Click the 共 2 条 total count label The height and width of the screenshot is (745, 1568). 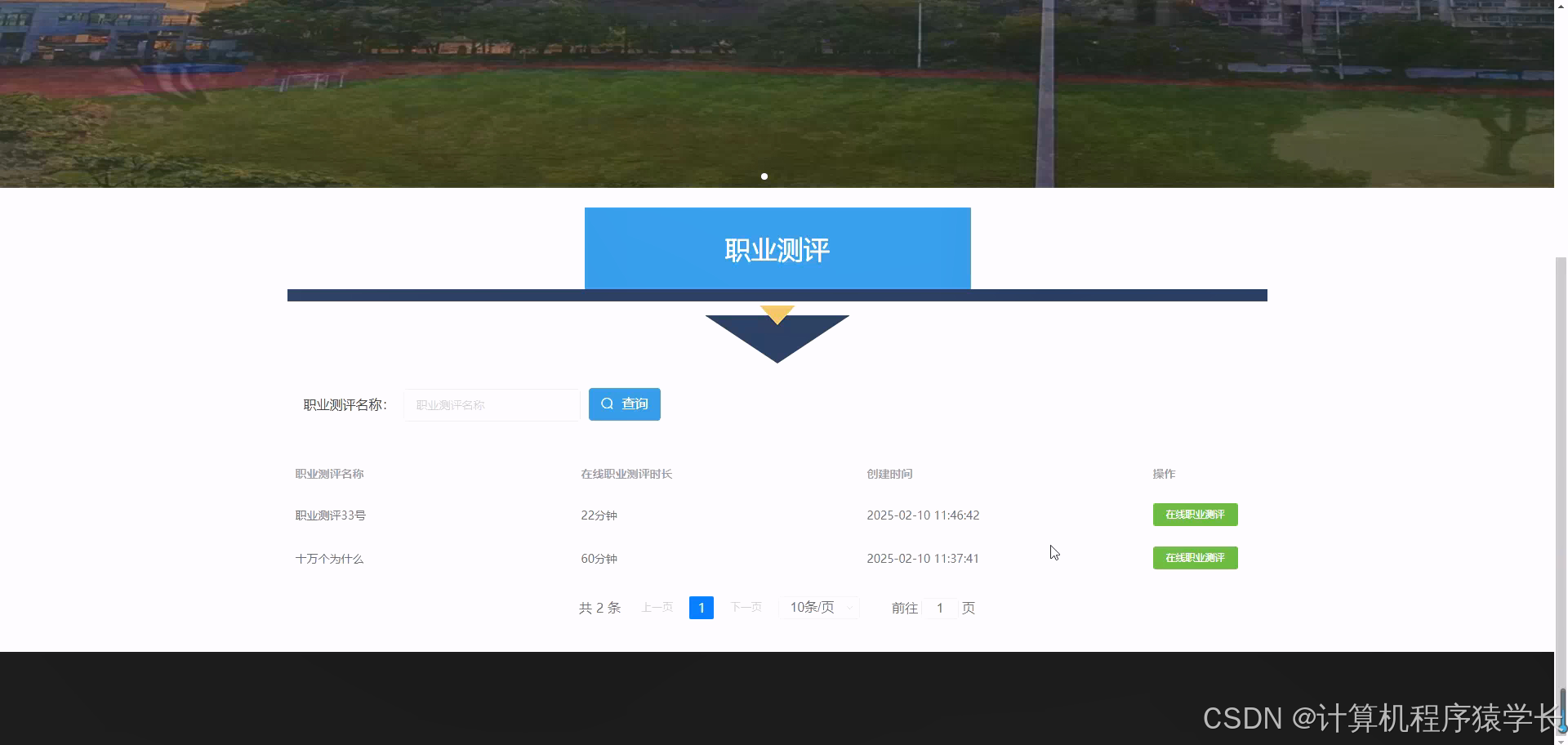pos(599,607)
